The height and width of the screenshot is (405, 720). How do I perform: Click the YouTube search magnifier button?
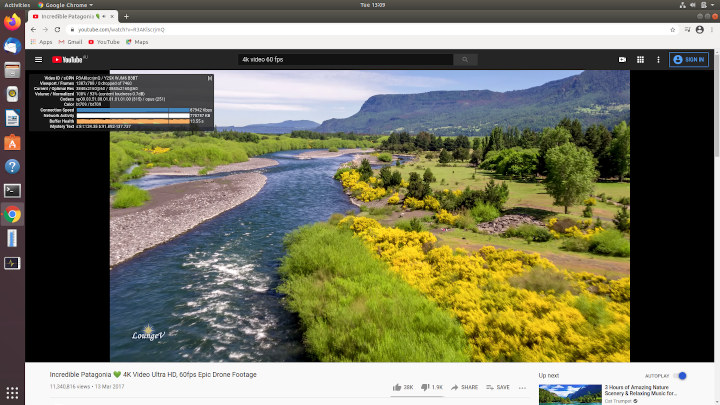[x=465, y=60]
